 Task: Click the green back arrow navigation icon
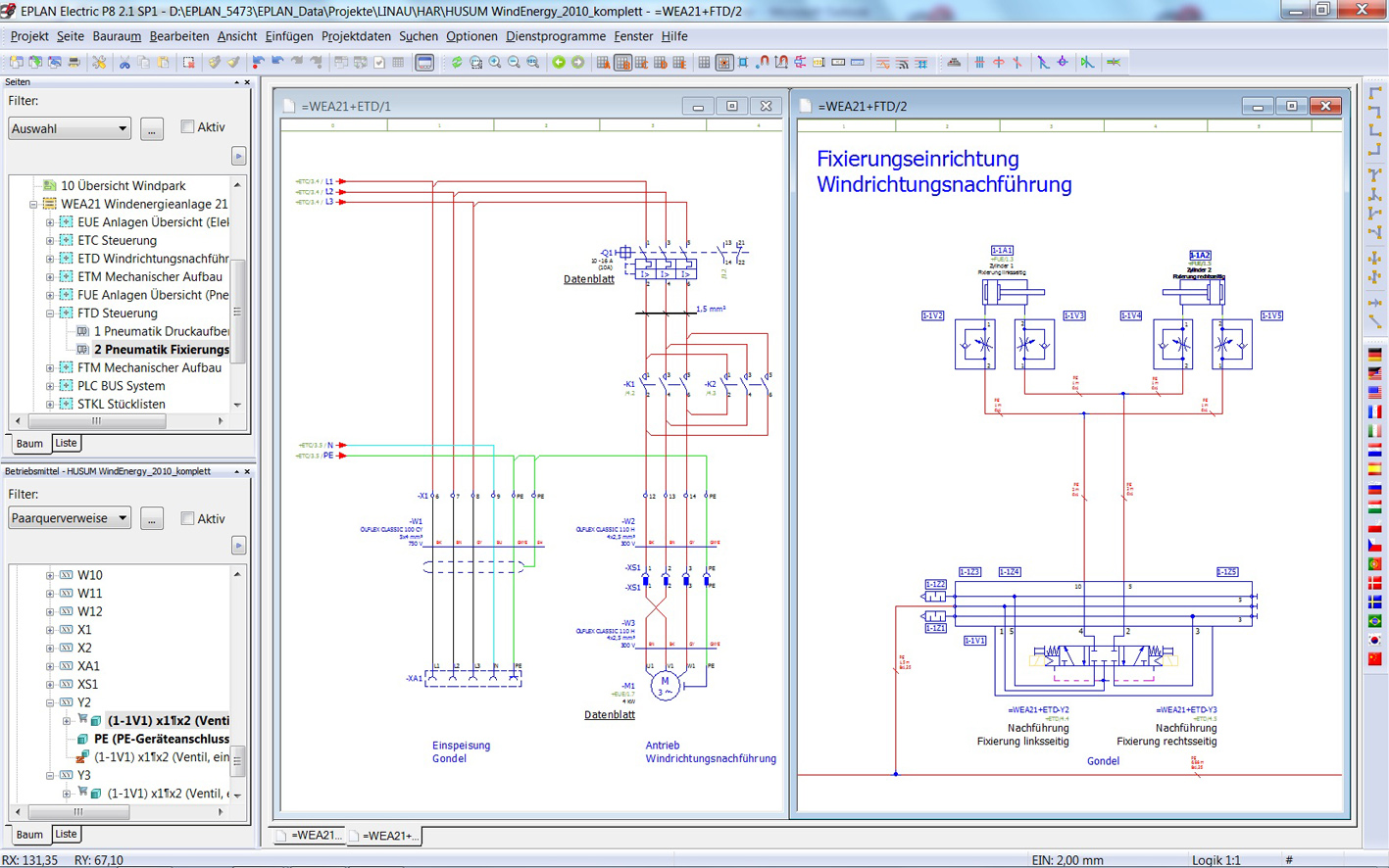click(x=559, y=63)
